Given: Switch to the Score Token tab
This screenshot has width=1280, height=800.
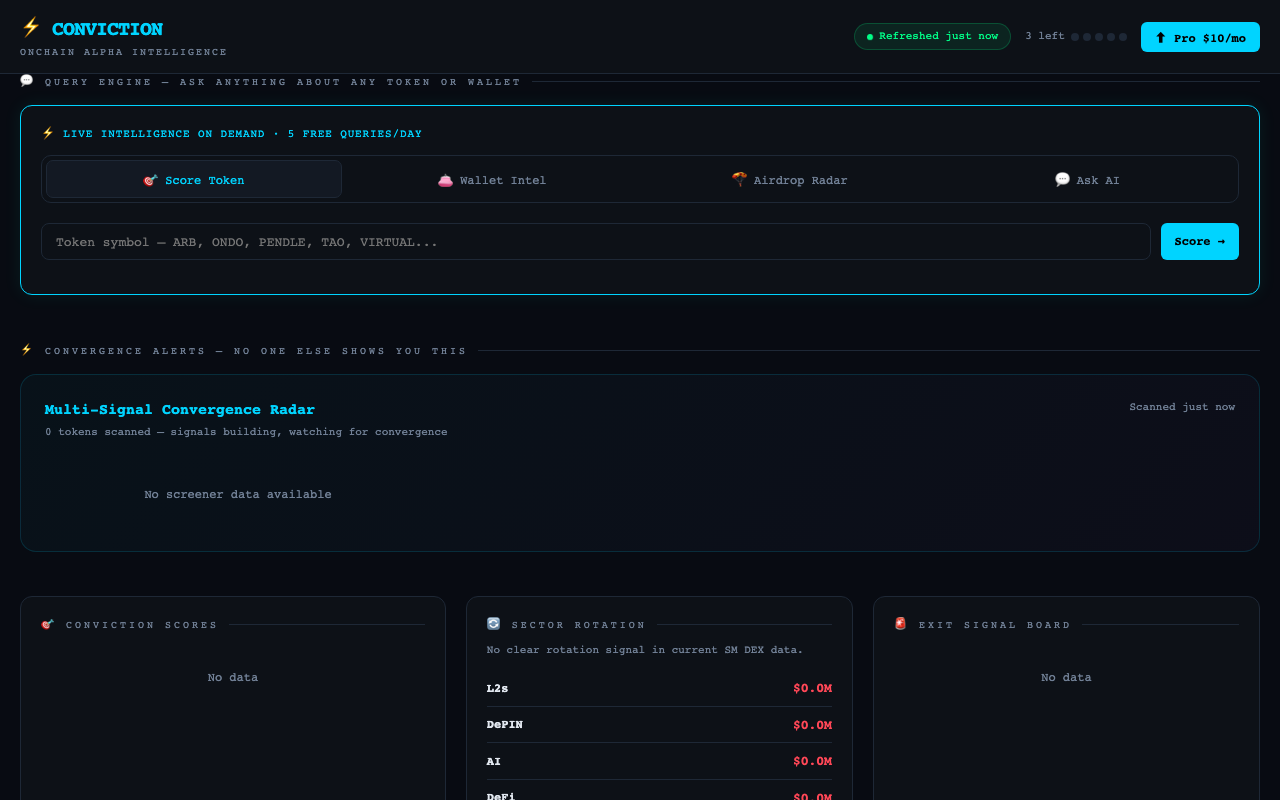Looking at the screenshot, I should click(x=194, y=179).
